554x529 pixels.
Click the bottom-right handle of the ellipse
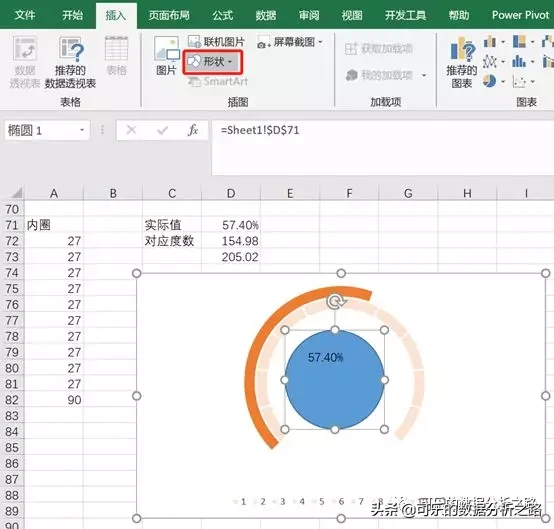pyautogui.click(x=384, y=430)
